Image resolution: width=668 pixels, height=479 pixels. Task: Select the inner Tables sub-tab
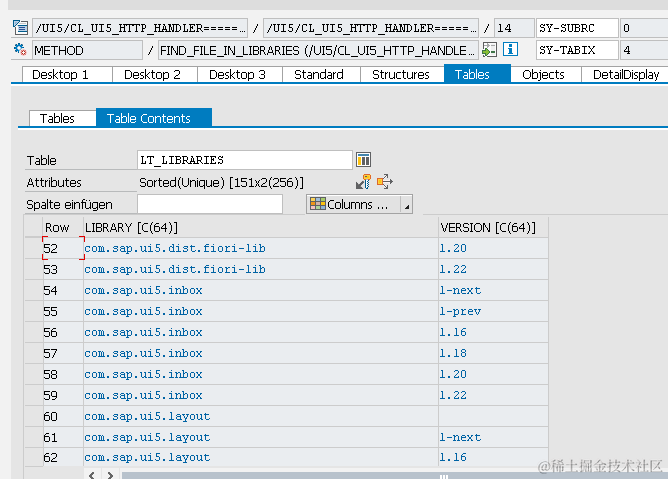tap(62, 118)
